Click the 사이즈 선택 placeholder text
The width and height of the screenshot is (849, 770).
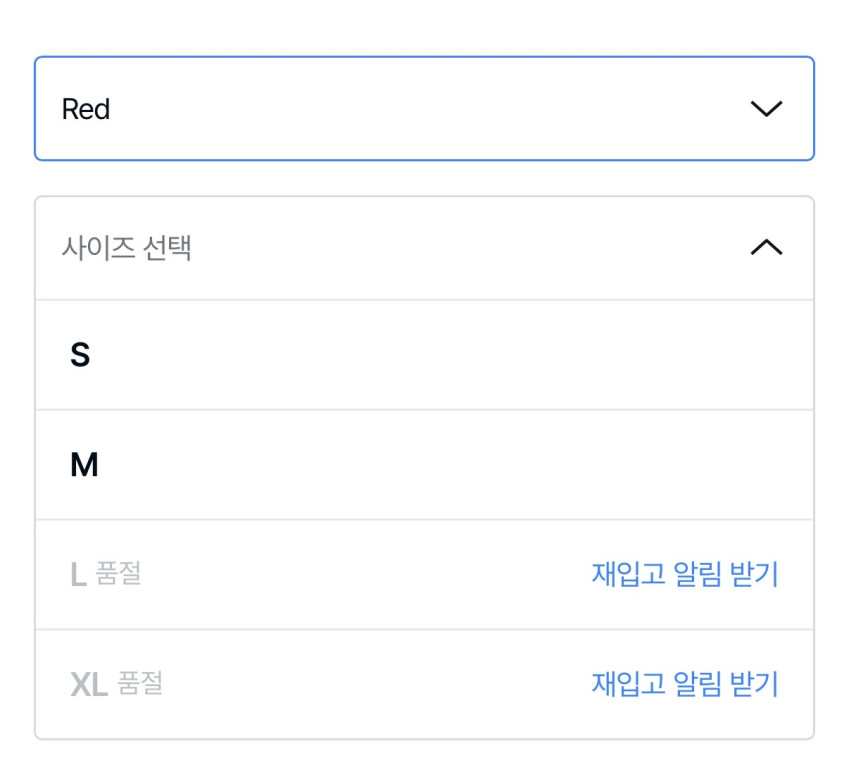click(127, 248)
